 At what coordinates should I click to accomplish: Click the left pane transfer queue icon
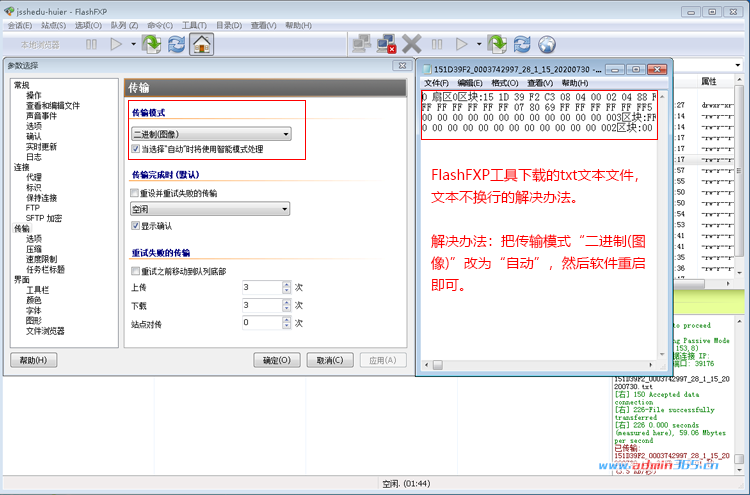click(x=152, y=44)
